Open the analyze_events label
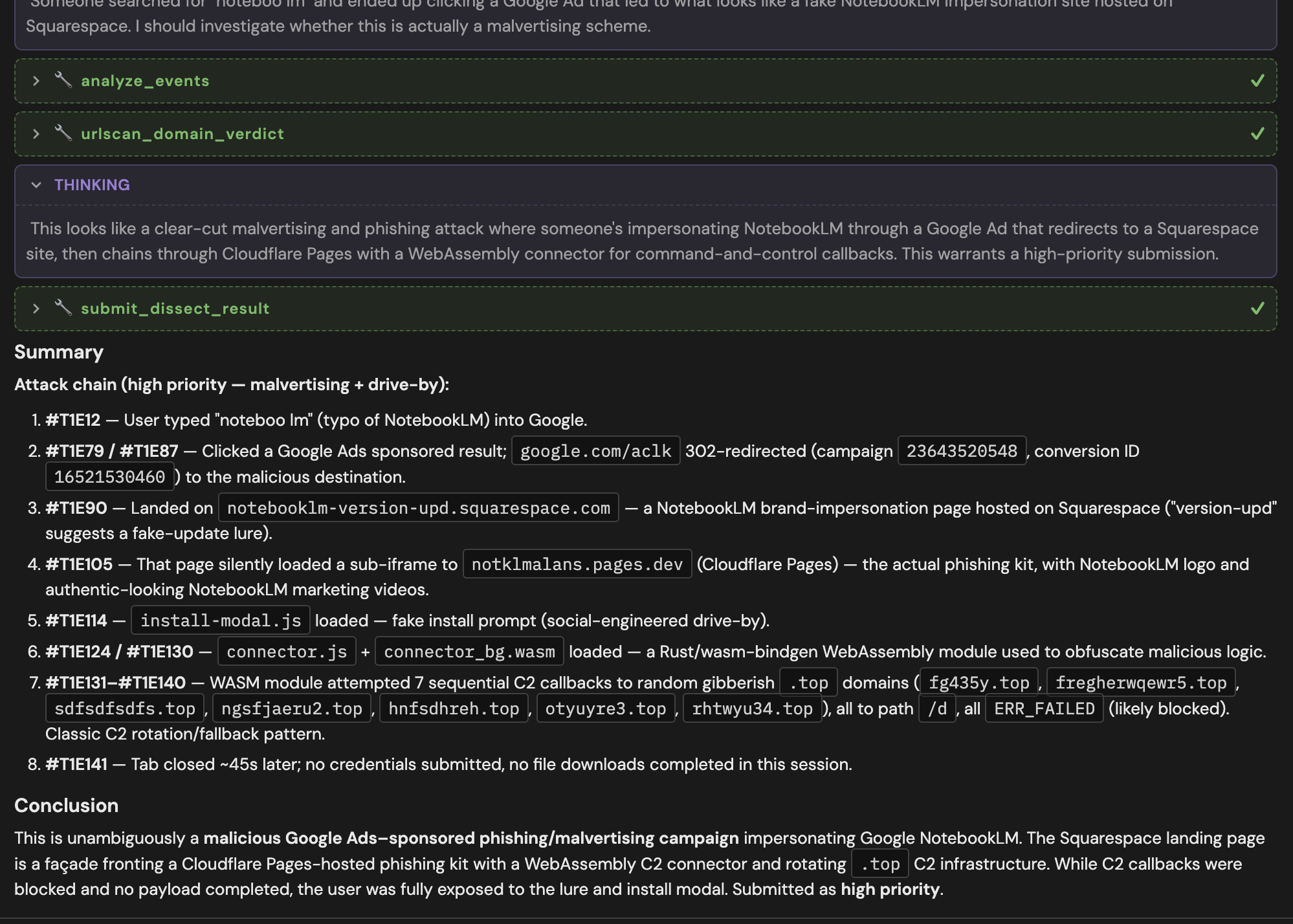 coord(145,81)
